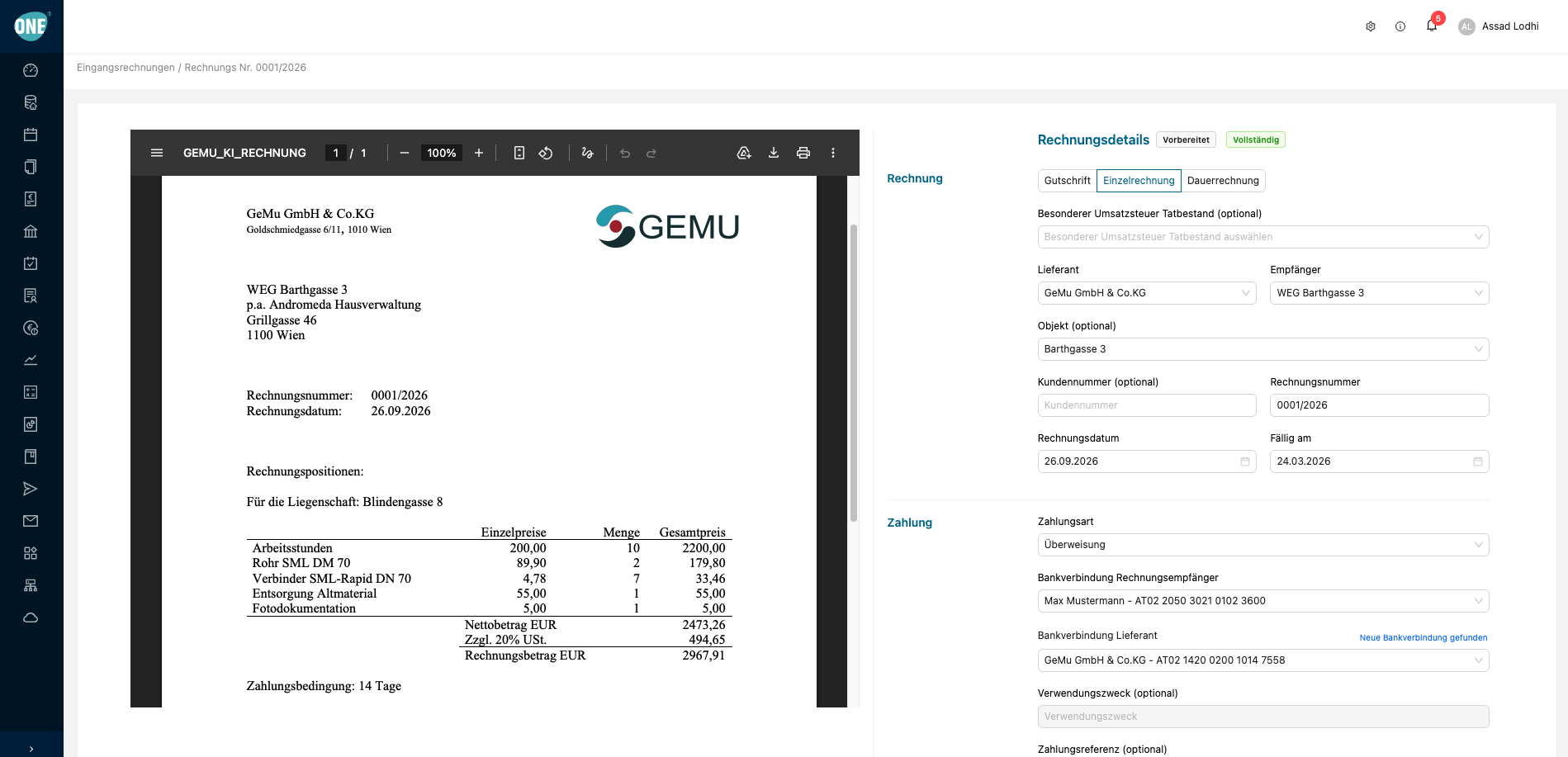
Task: Click the Rechnungsnummer input field
Action: (x=1380, y=405)
